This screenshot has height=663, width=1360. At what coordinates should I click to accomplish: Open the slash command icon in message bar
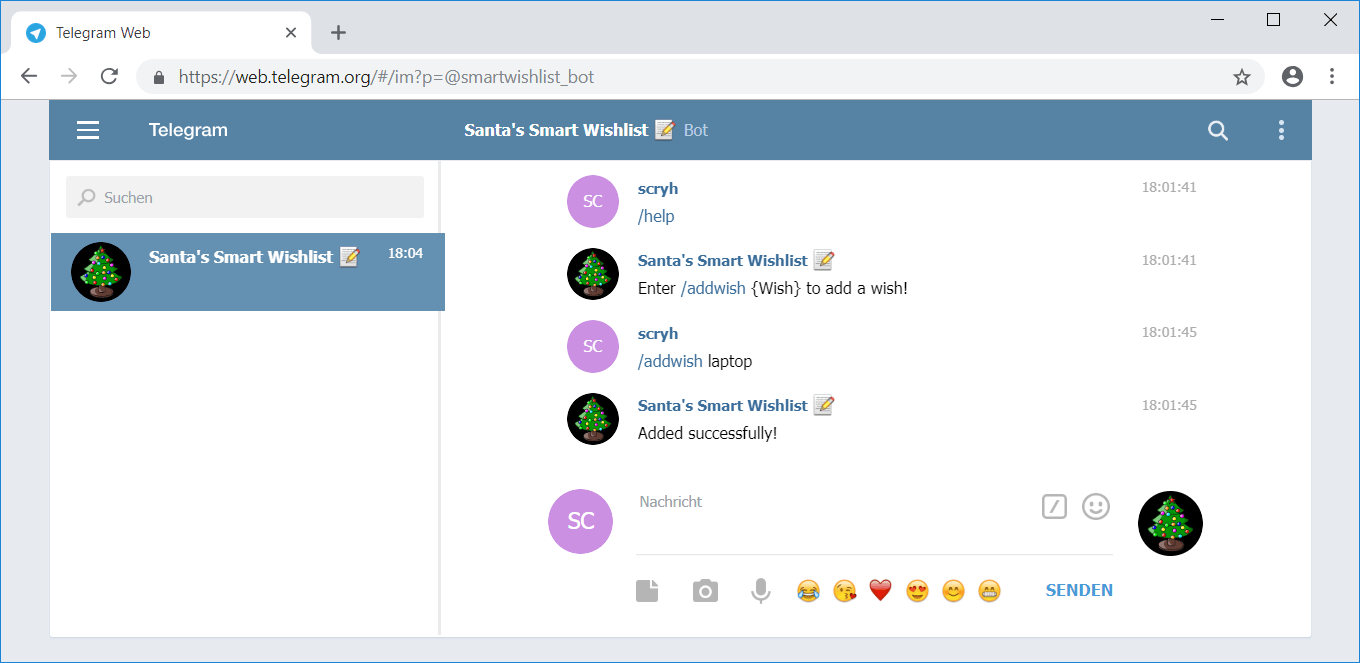(x=1054, y=507)
